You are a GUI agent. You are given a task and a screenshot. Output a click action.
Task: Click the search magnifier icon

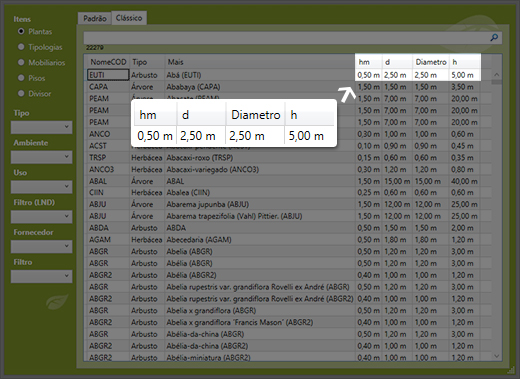[x=494, y=38]
